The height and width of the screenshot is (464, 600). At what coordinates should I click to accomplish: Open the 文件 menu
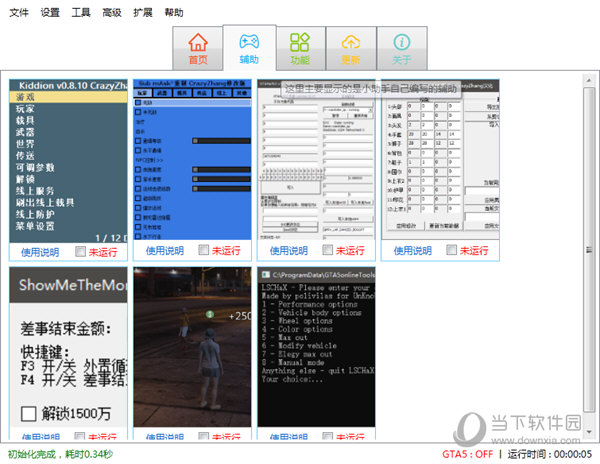[x=19, y=13]
